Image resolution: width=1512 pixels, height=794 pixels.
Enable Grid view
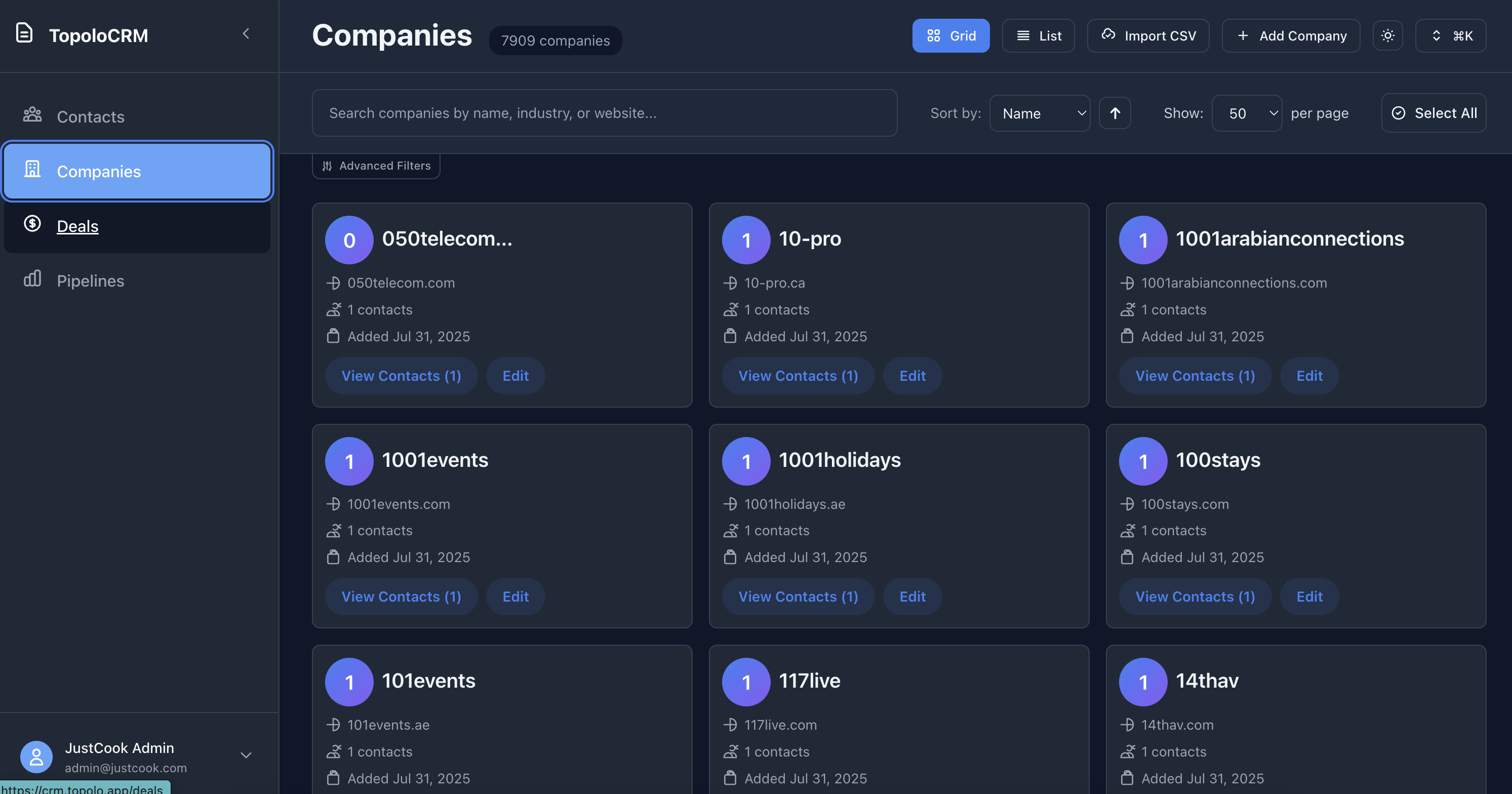pyautogui.click(x=950, y=35)
